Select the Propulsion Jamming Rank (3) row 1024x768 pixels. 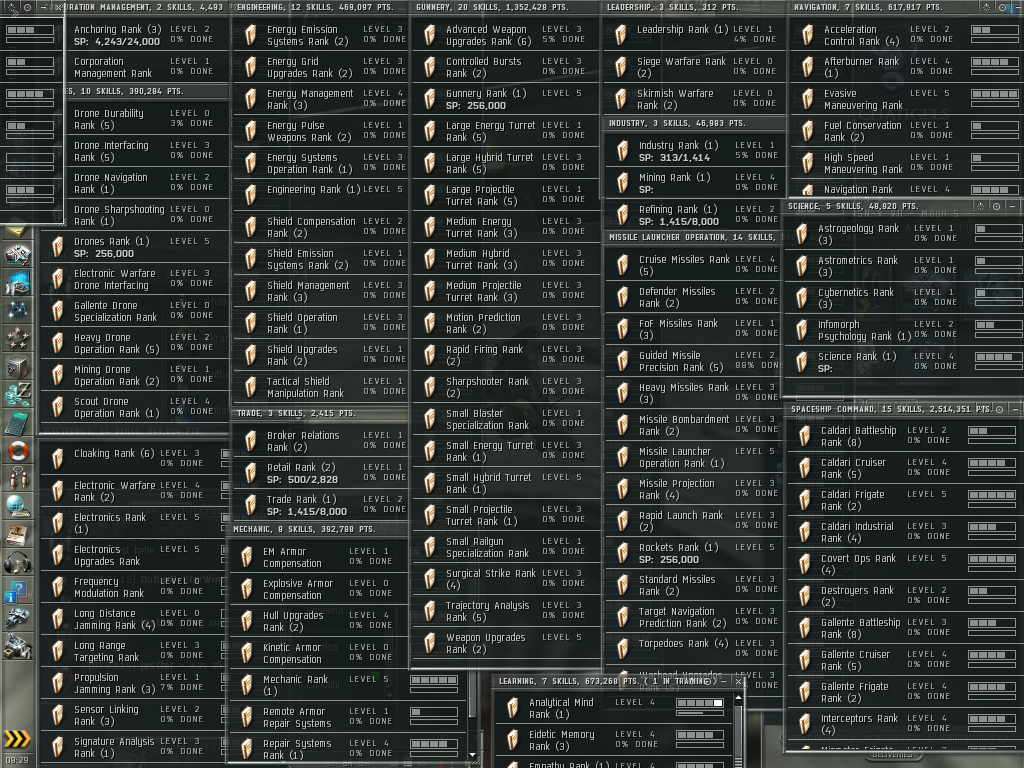pos(135,684)
